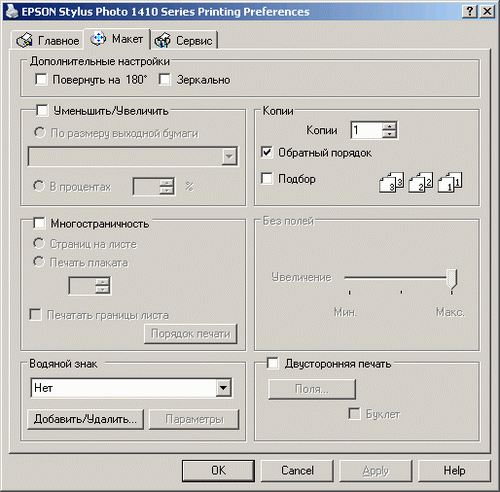
Task: Select Печать плаката radio button
Action: pos(39,262)
